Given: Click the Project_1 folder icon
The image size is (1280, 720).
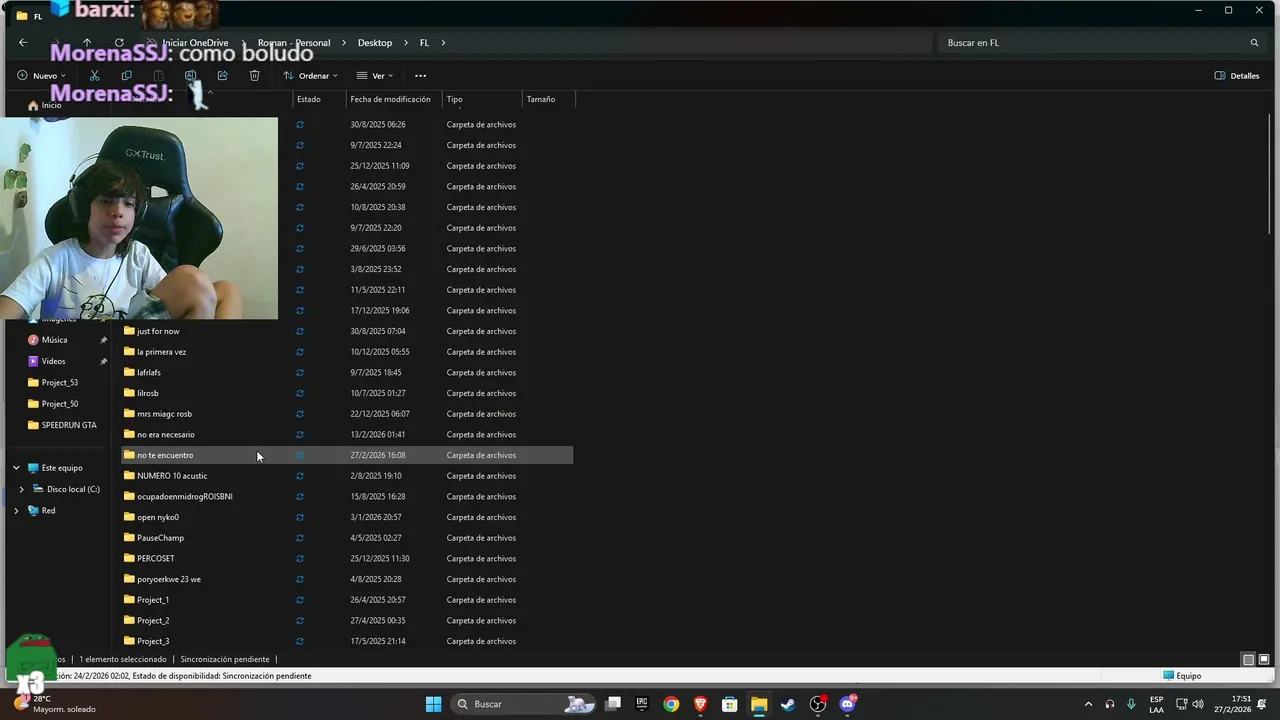Looking at the screenshot, I should [129, 600].
